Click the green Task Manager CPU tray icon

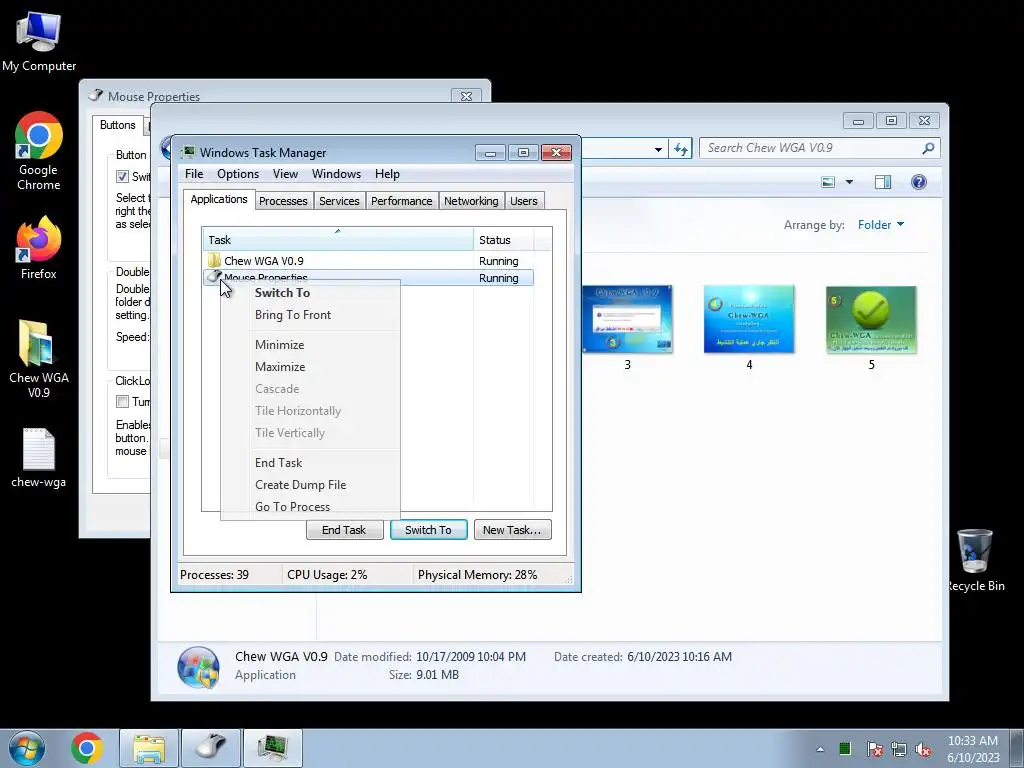845,748
